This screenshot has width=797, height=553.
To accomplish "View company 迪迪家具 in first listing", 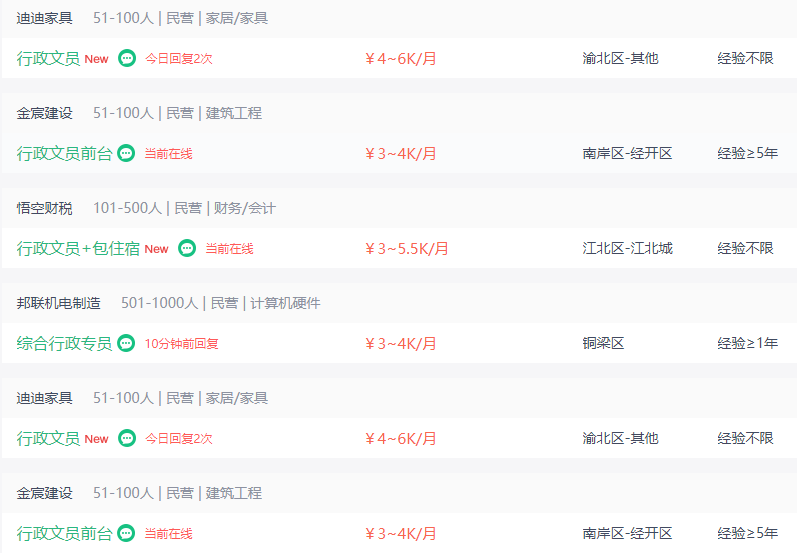I will (44, 18).
